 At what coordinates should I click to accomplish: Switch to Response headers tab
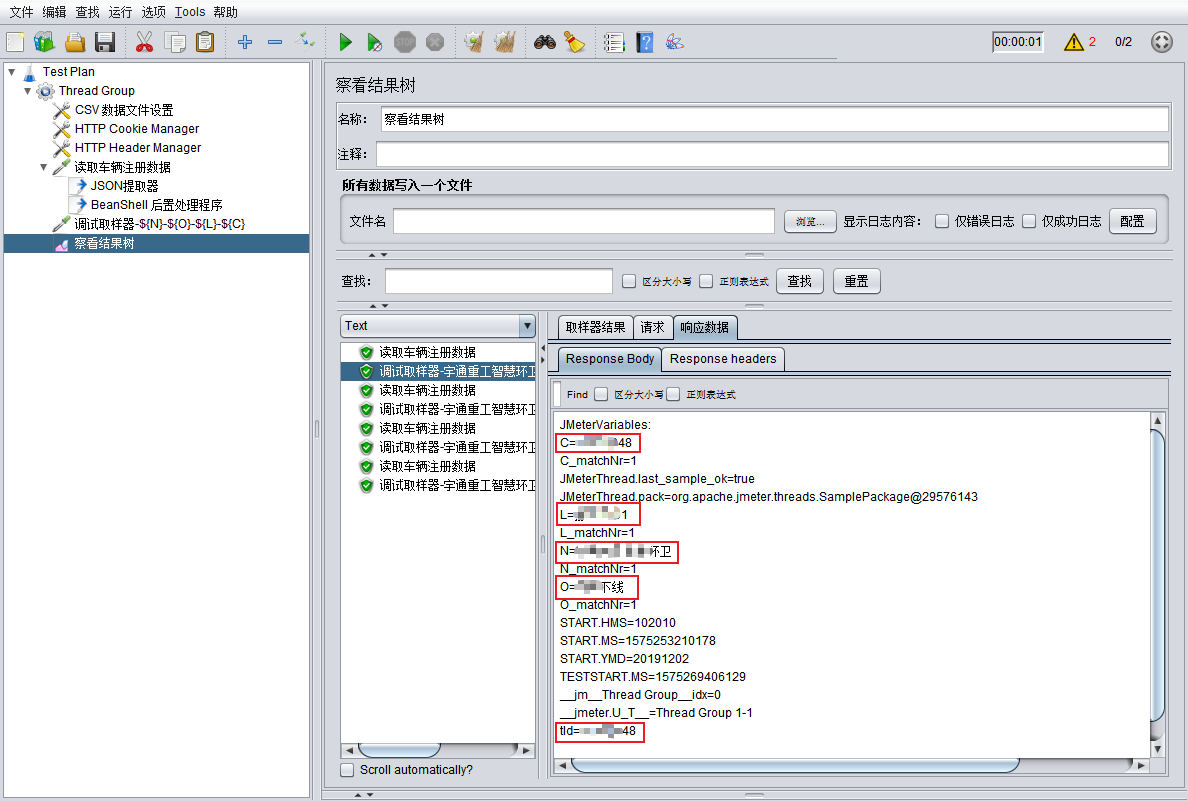click(x=723, y=359)
